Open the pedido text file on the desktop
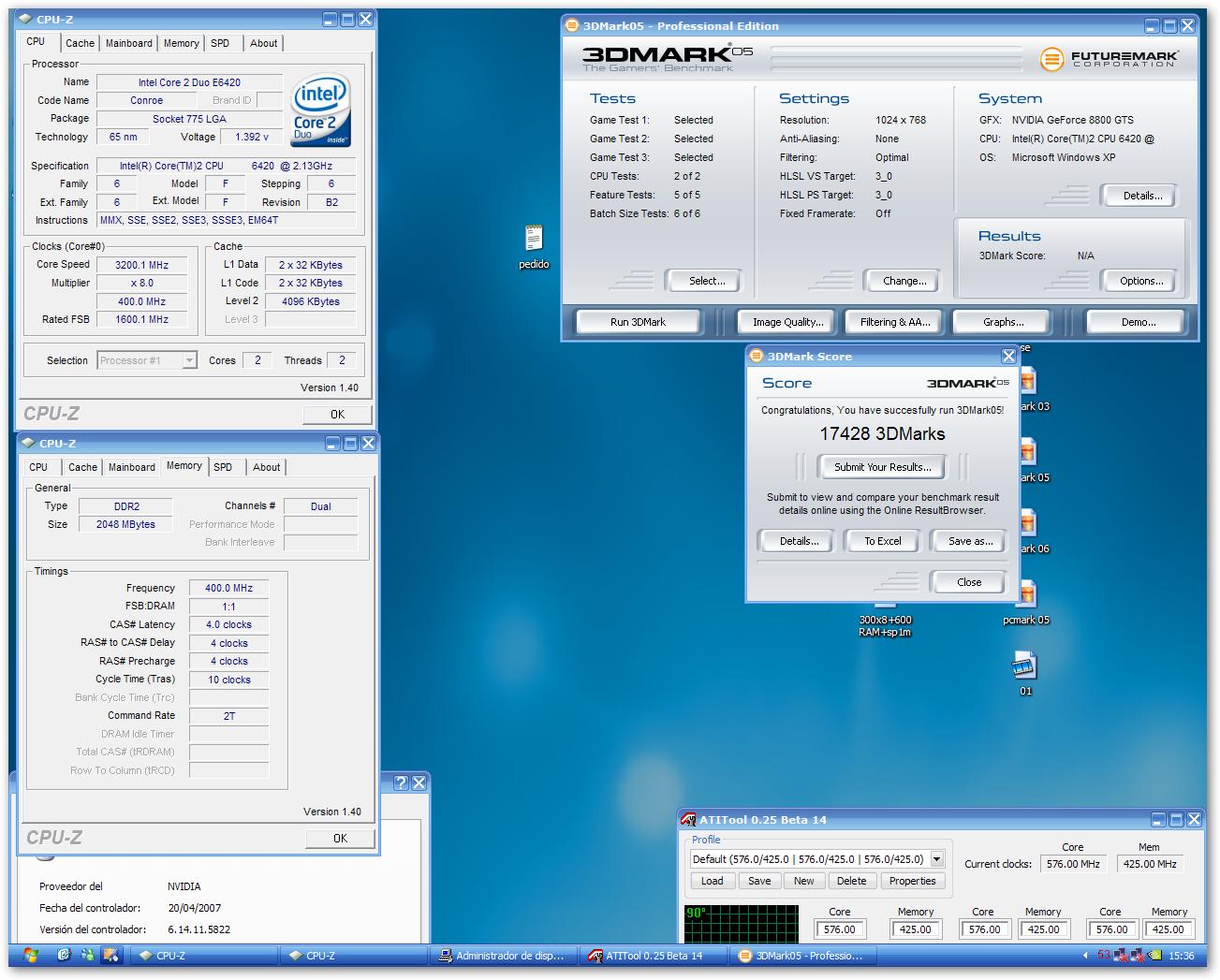This screenshot has height=980, width=1220. pos(534,238)
